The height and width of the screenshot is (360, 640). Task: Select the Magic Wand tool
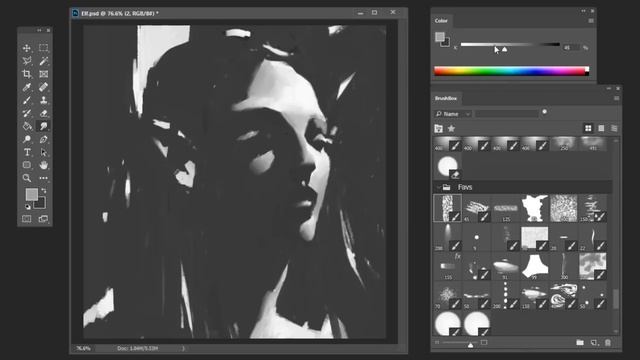(x=43, y=61)
